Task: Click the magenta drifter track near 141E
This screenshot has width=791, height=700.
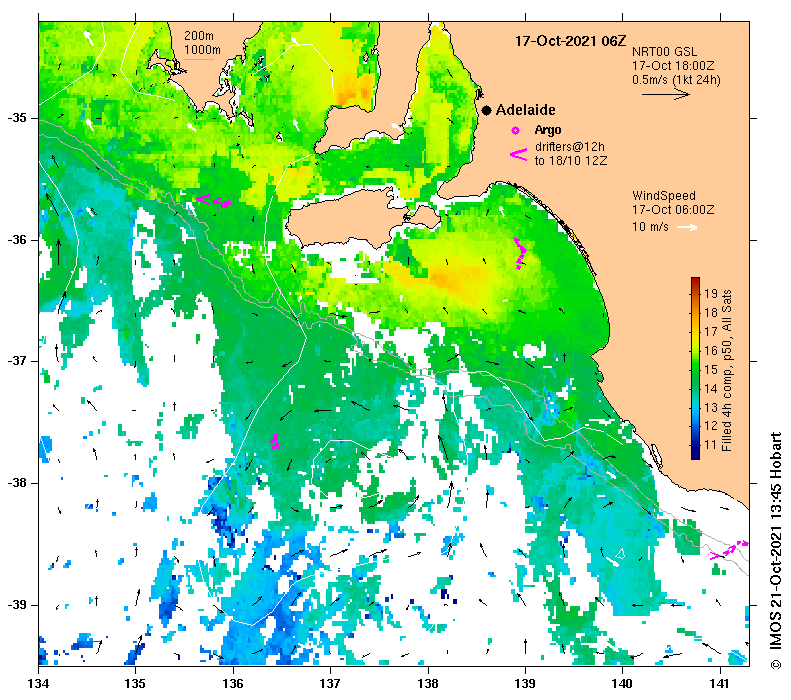Action: [729, 550]
